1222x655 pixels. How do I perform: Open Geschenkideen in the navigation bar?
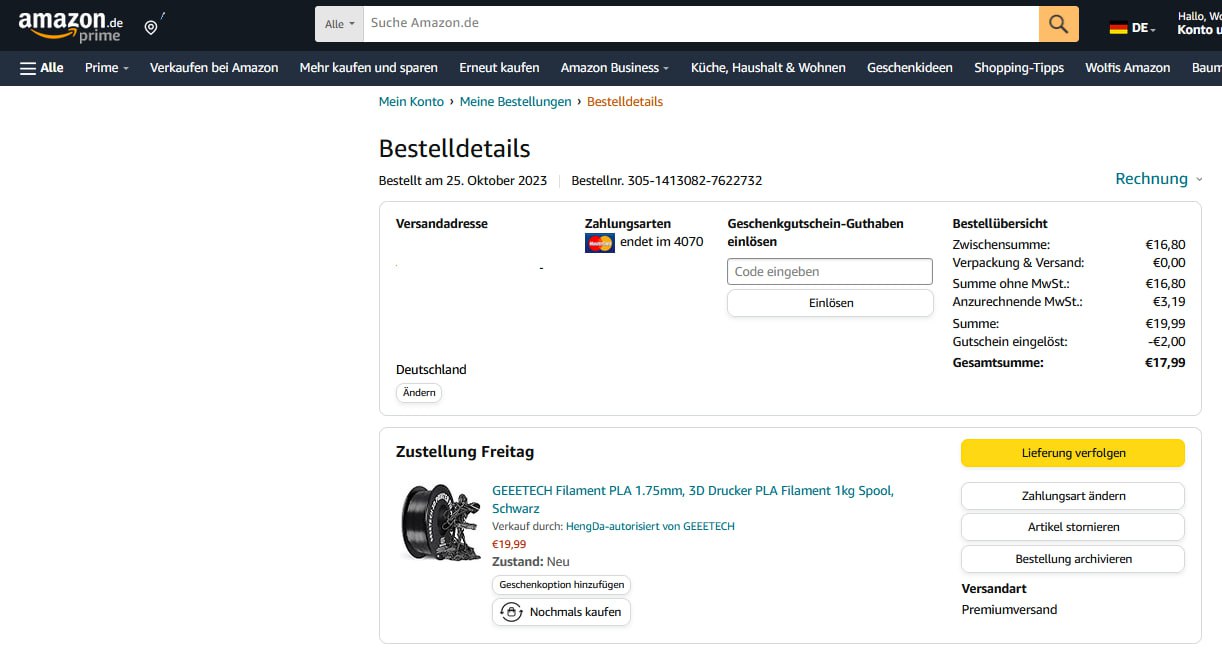(910, 68)
